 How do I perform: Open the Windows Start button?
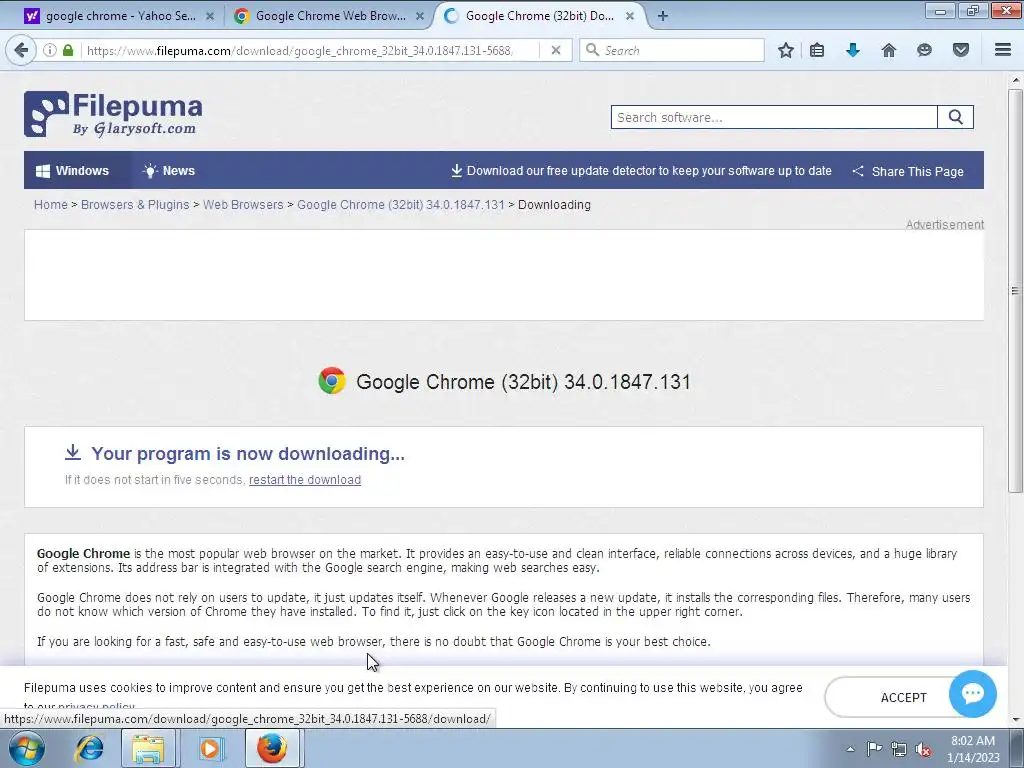tap(26, 748)
